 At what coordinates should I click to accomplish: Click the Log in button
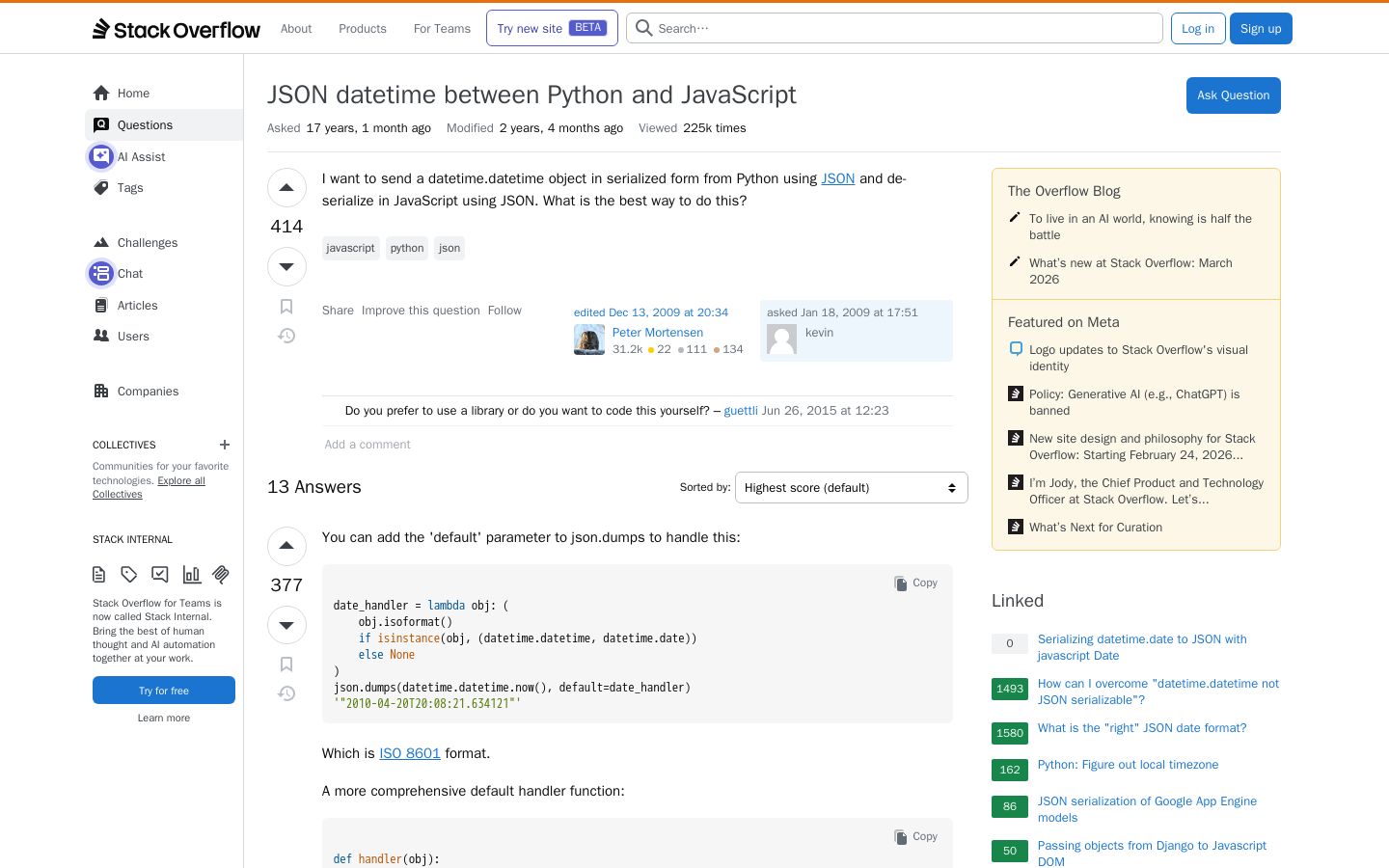point(1198,29)
